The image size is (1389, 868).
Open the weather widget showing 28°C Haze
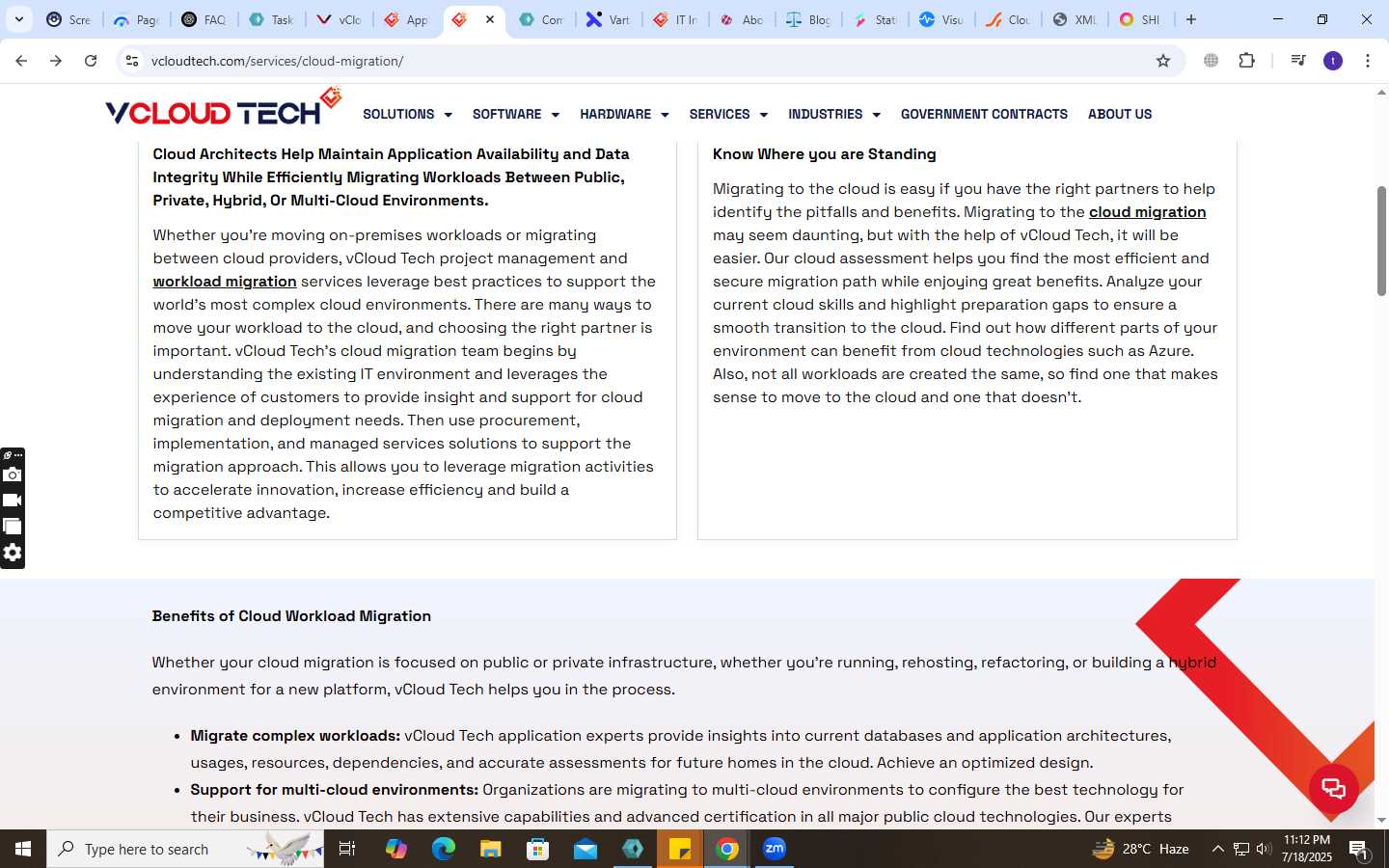coord(1140,849)
